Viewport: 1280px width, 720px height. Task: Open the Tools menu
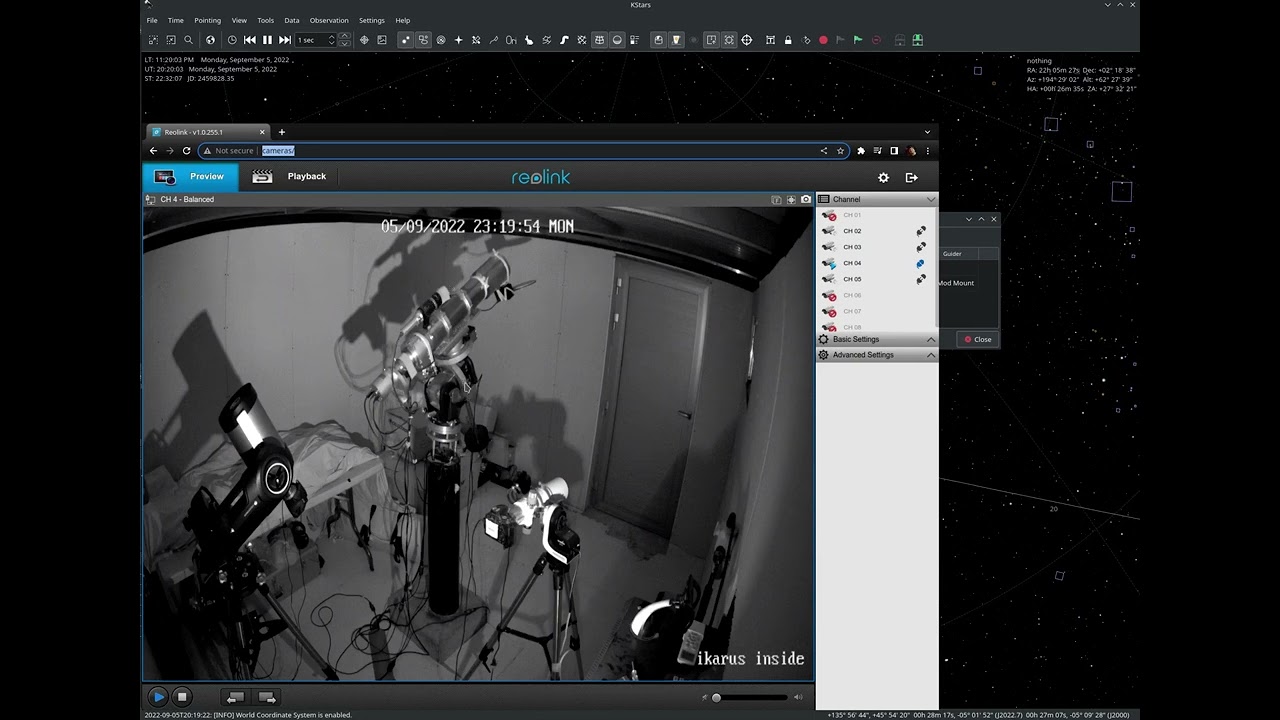[265, 20]
